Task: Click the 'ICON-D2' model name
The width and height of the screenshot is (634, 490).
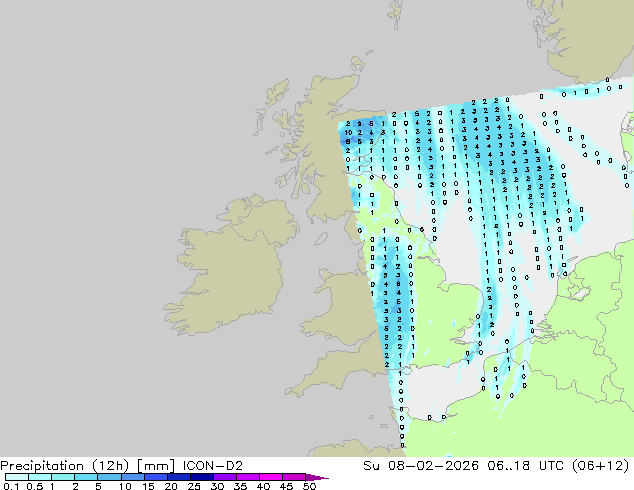Action: pos(213,466)
